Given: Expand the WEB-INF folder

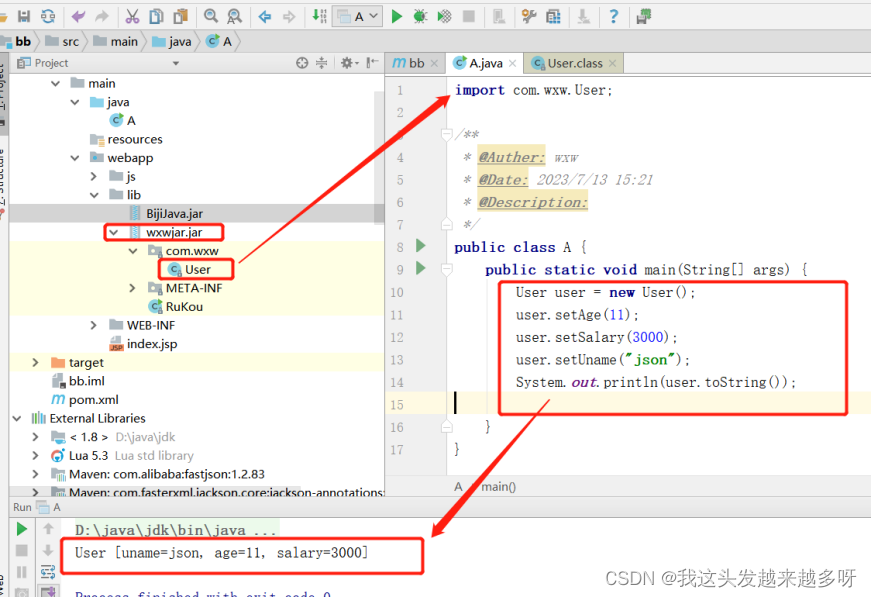Looking at the screenshot, I should 94,325.
